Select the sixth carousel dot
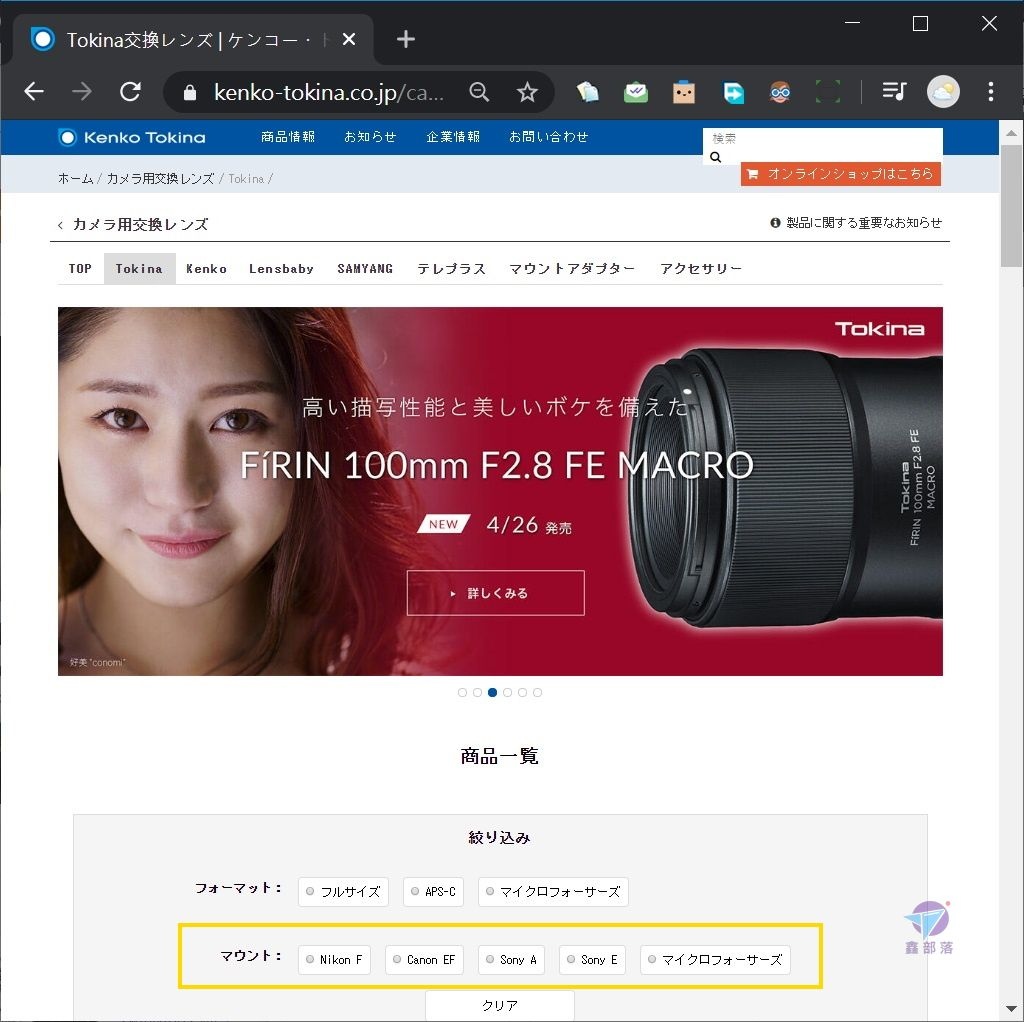Image resolution: width=1024 pixels, height=1022 pixels. point(537,692)
